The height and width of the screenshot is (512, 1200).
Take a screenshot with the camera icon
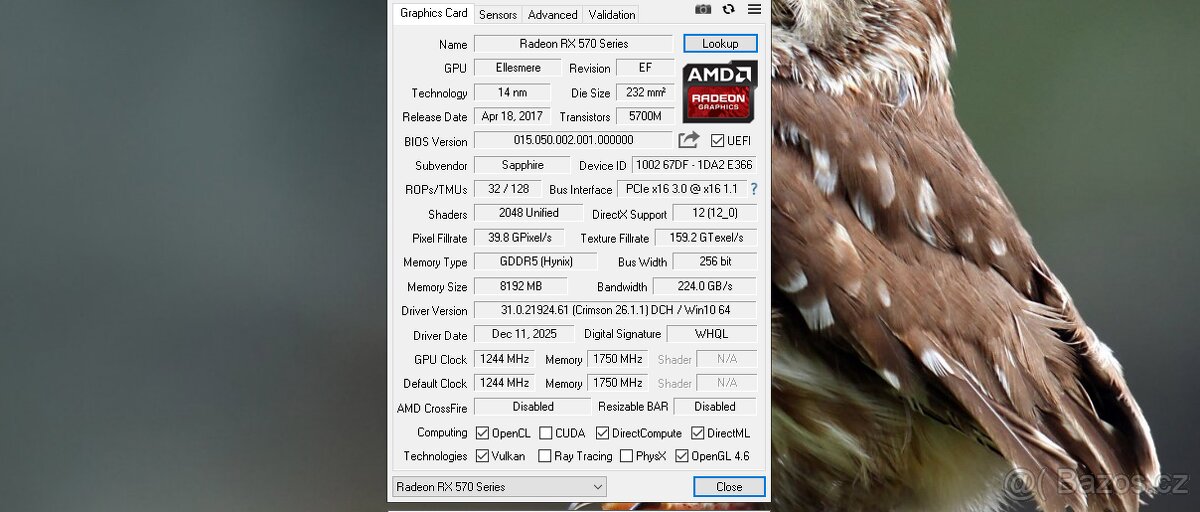703,9
